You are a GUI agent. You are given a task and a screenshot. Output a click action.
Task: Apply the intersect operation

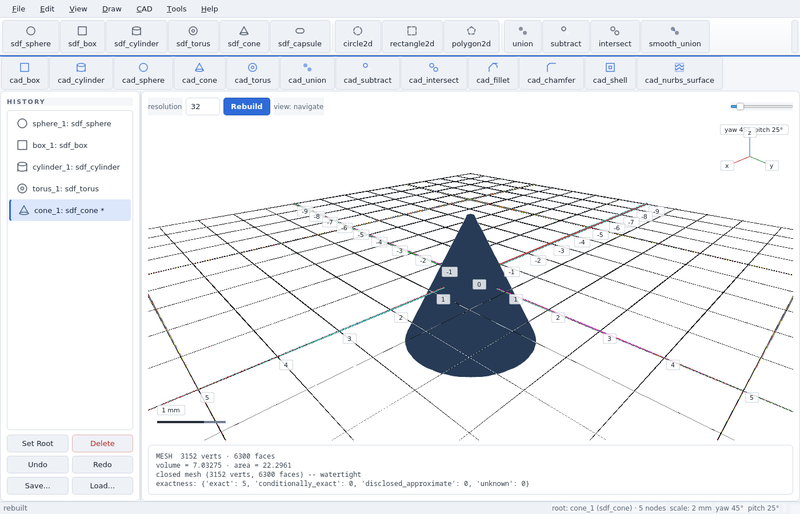614,37
